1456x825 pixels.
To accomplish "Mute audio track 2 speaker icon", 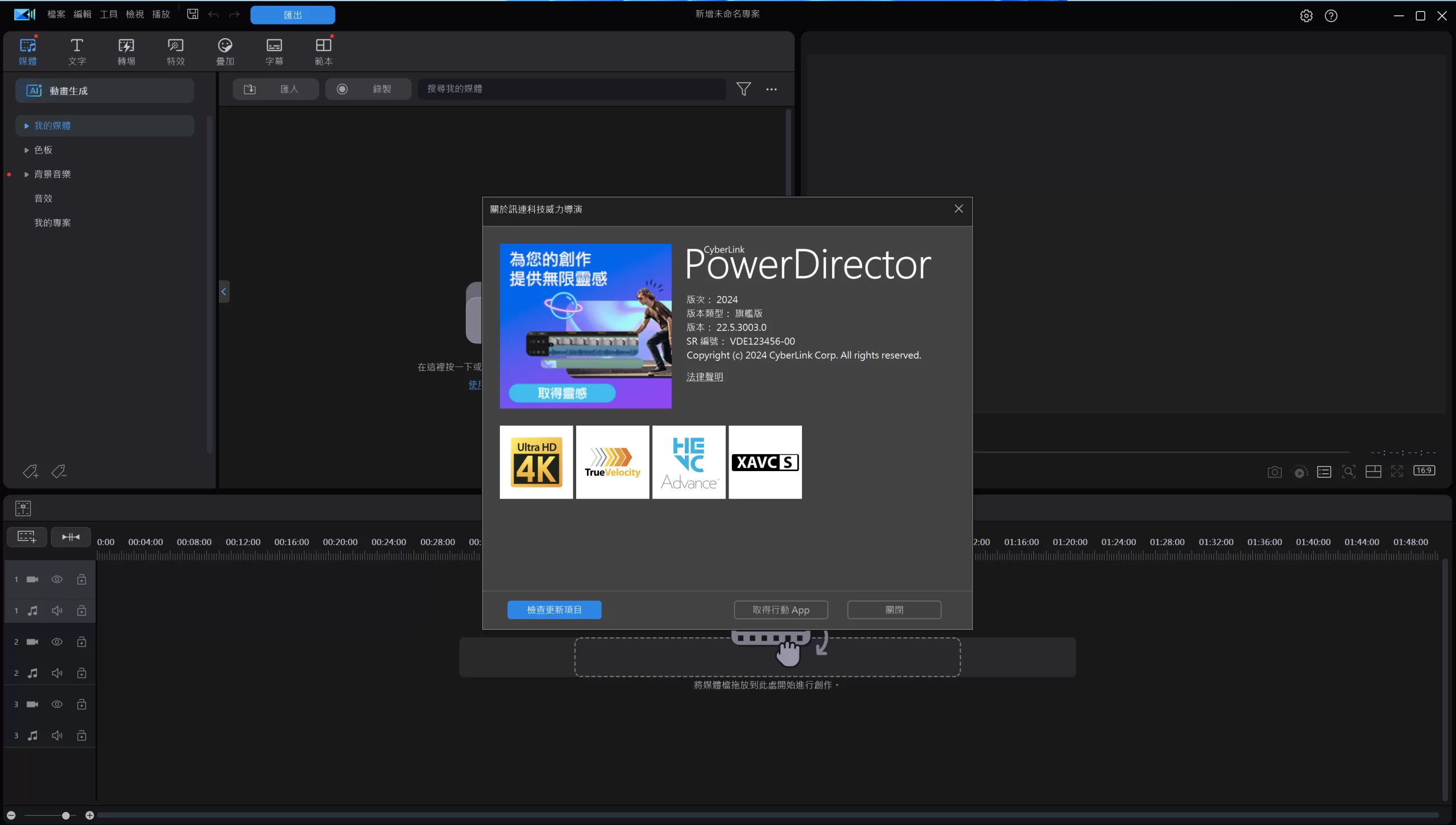I will coord(57,673).
